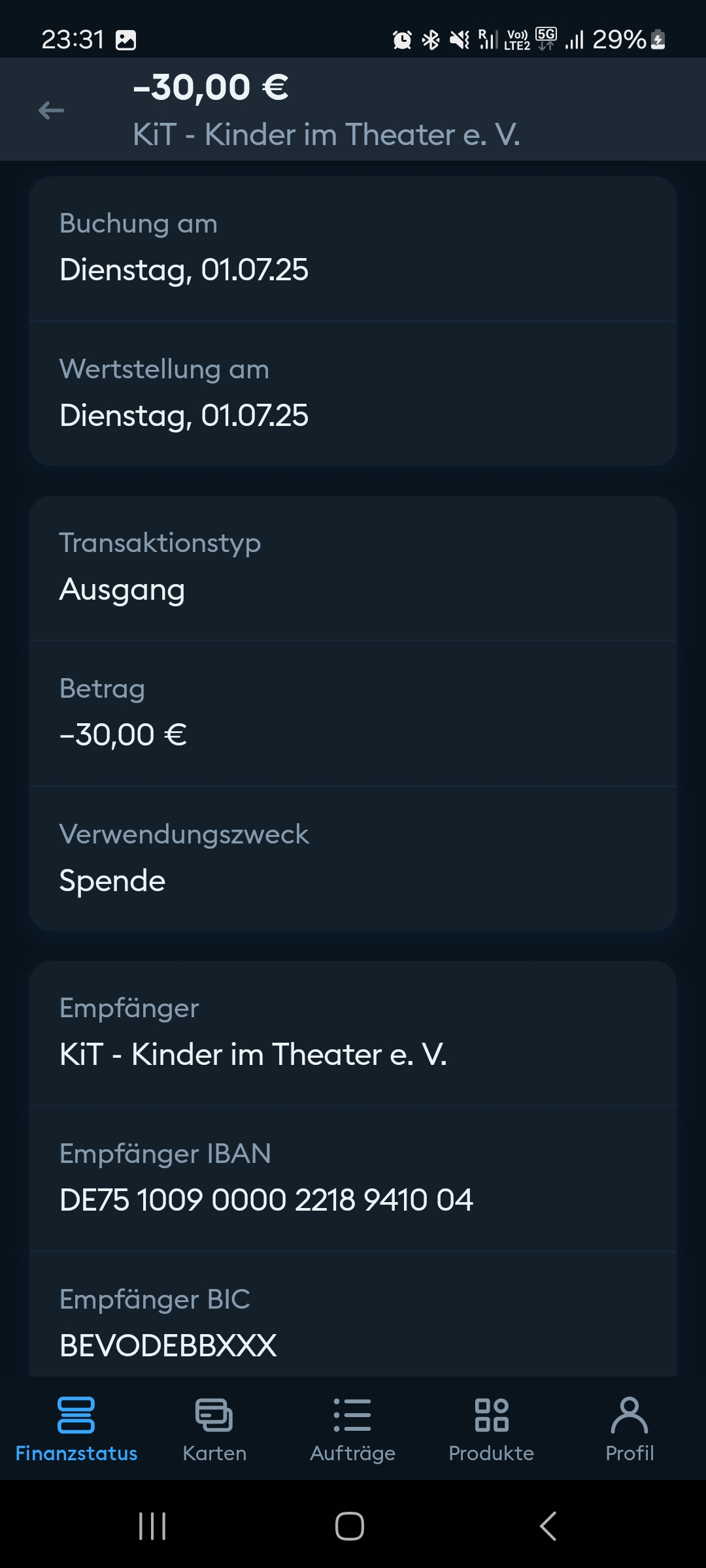This screenshot has width=706, height=1568.
Task: Tap the Betrag −30,00 € row
Action: [x=353, y=713]
